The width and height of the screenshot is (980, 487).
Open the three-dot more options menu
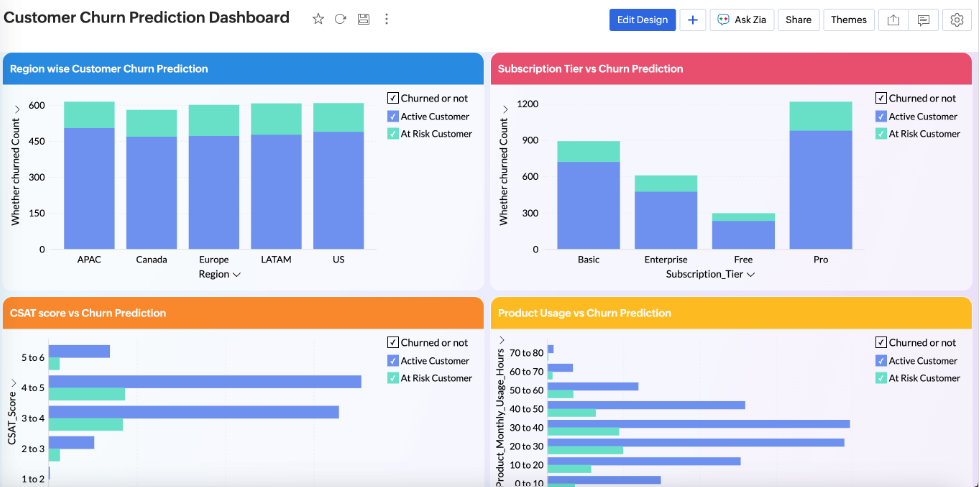pyautogui.click(x=387, y=19)
